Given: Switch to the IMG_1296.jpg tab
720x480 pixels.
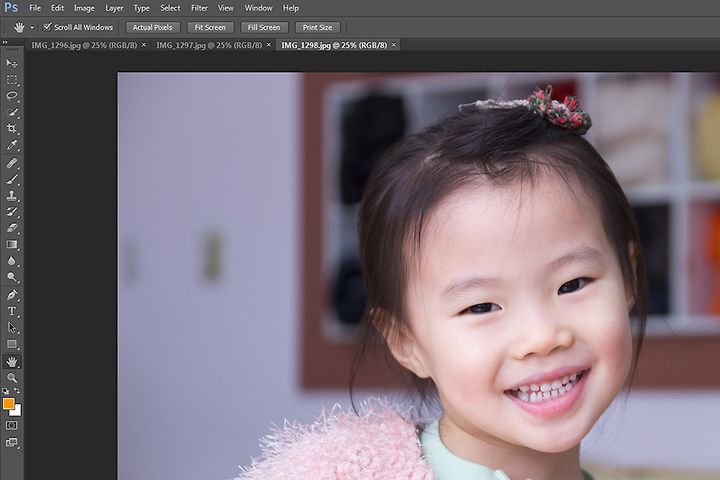Looking at the screenshot, I should (x=84, y=45).
